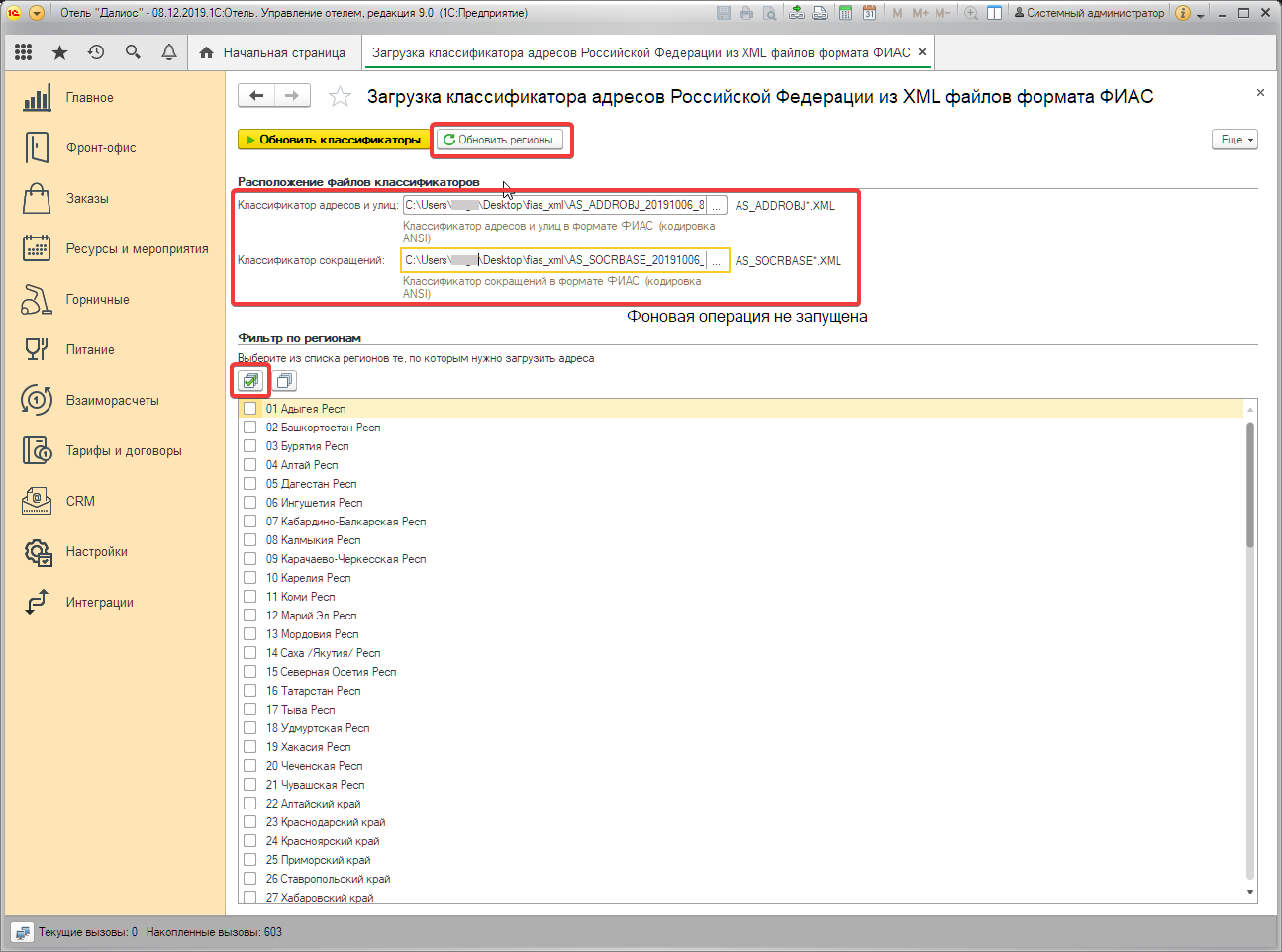This screenshot has width=1282, height=952.
Task: Click the Текущие вызовы status bar icon
Action: pos(22,932)
